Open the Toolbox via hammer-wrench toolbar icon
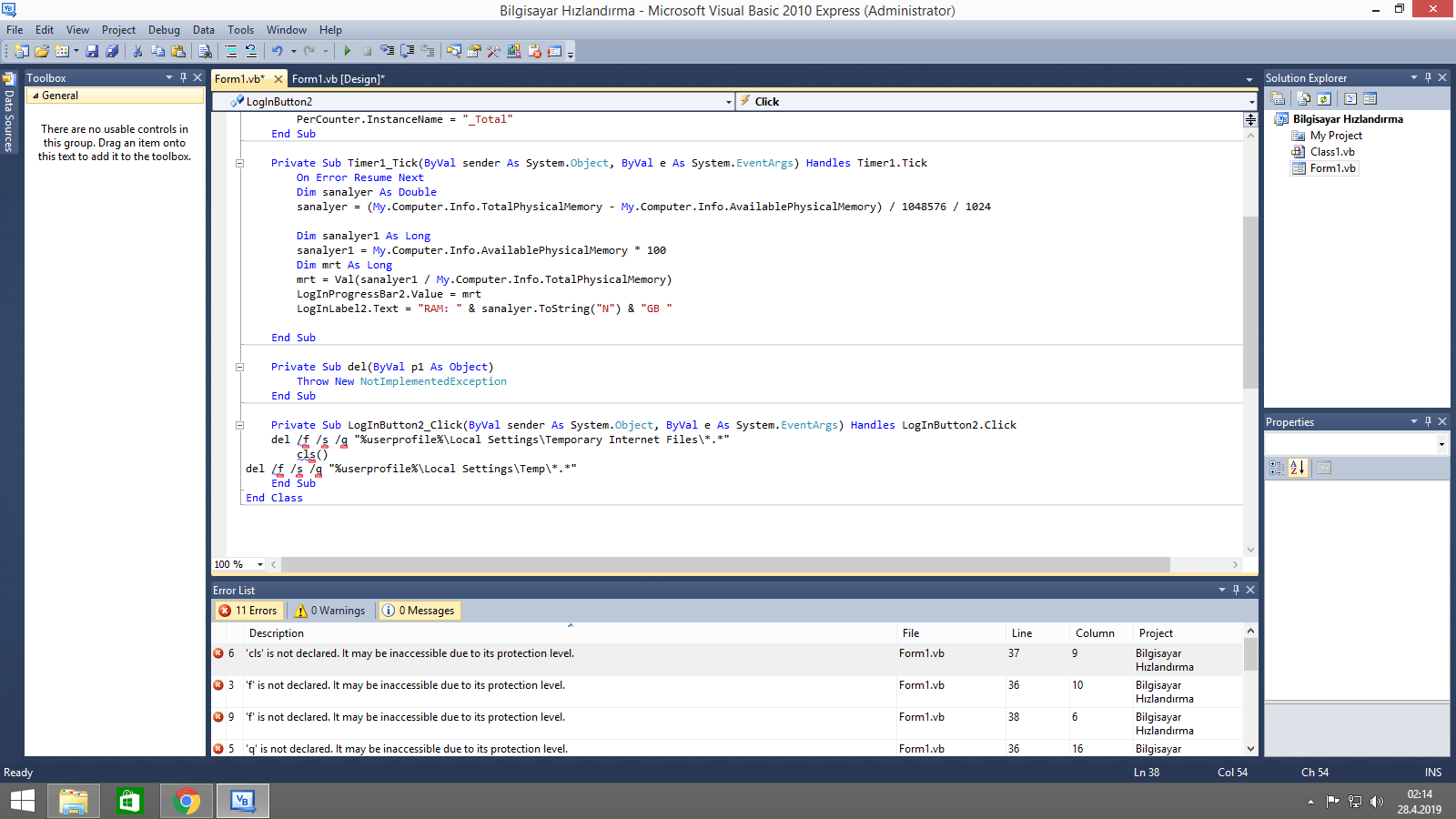This screenshot has height=819, width=1456. coord(493,51)
